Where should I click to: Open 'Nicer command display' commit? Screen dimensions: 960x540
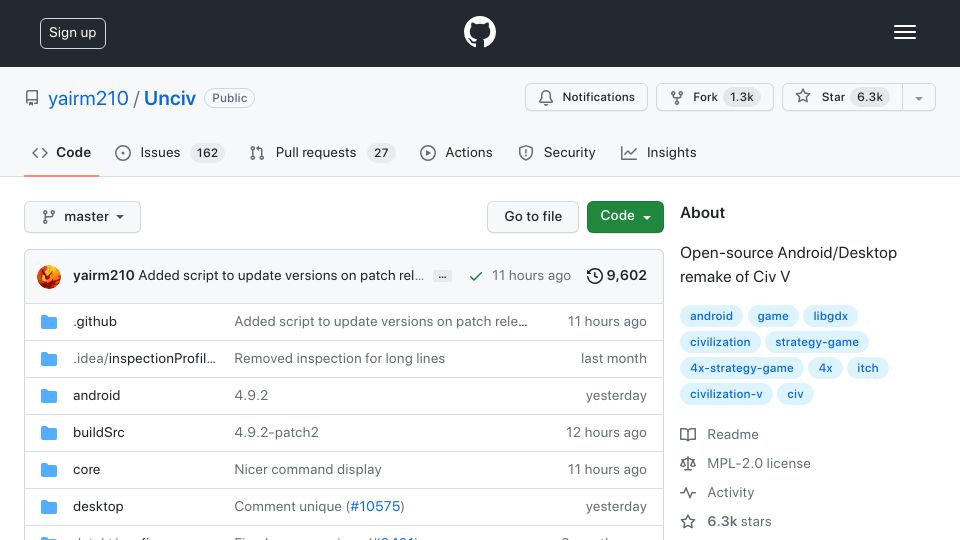(308, 470)
